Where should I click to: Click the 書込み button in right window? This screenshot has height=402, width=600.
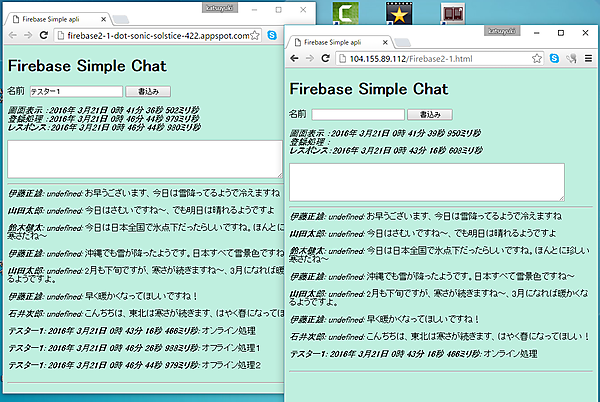coord(430,114)
